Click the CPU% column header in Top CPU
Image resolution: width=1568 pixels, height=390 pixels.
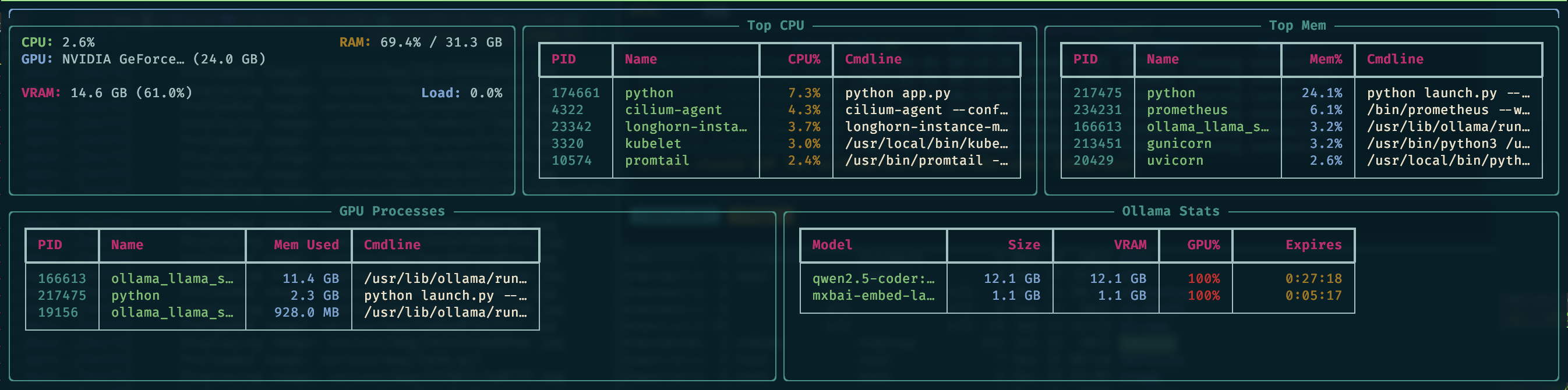[x=804, y=59]
